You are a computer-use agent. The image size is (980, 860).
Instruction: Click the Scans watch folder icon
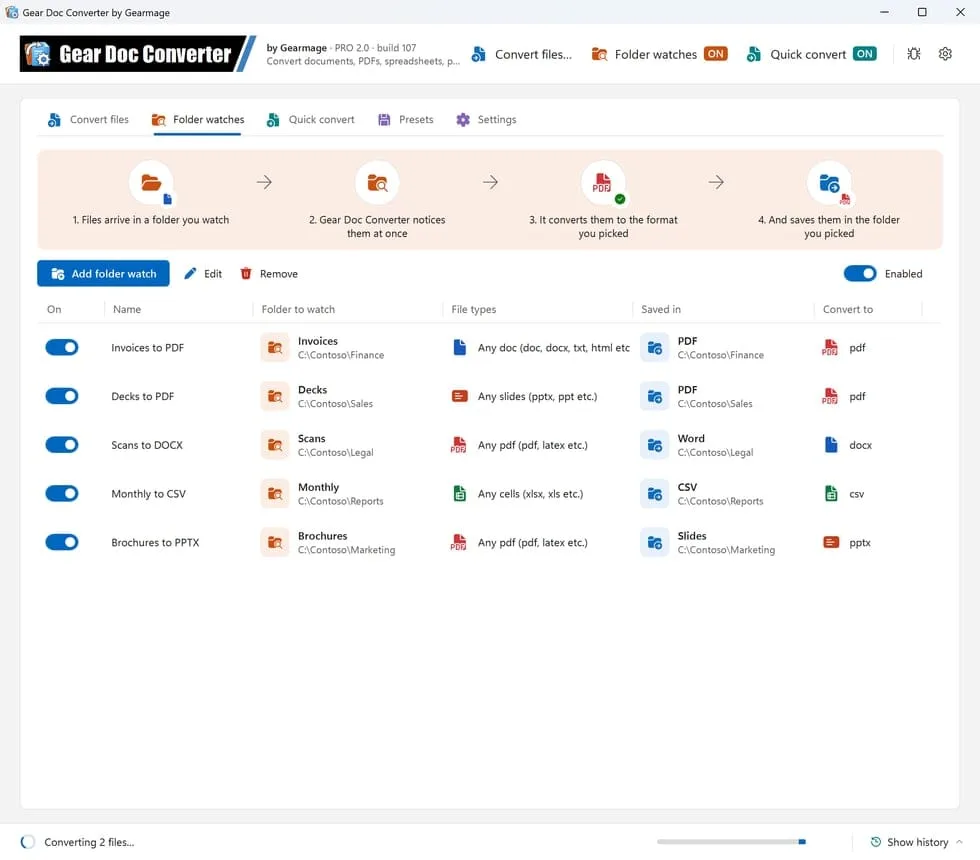(x=275, y=445)
